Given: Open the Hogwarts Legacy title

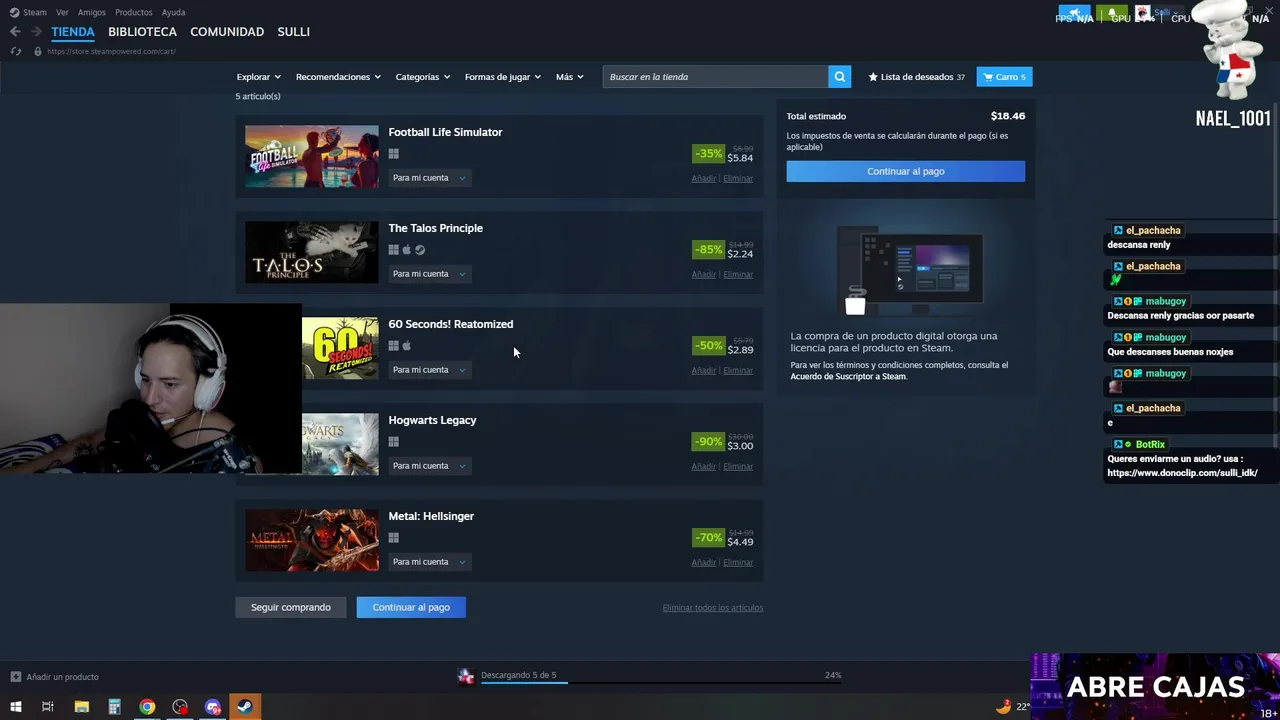Looking at the screenshot, I should click(x=432, y=420).
